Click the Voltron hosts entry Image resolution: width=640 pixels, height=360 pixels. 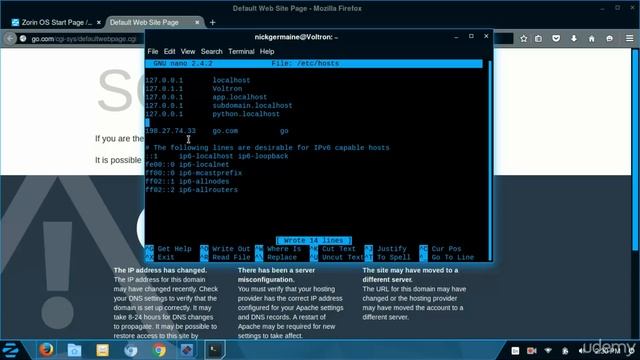(x=227, y=89)
